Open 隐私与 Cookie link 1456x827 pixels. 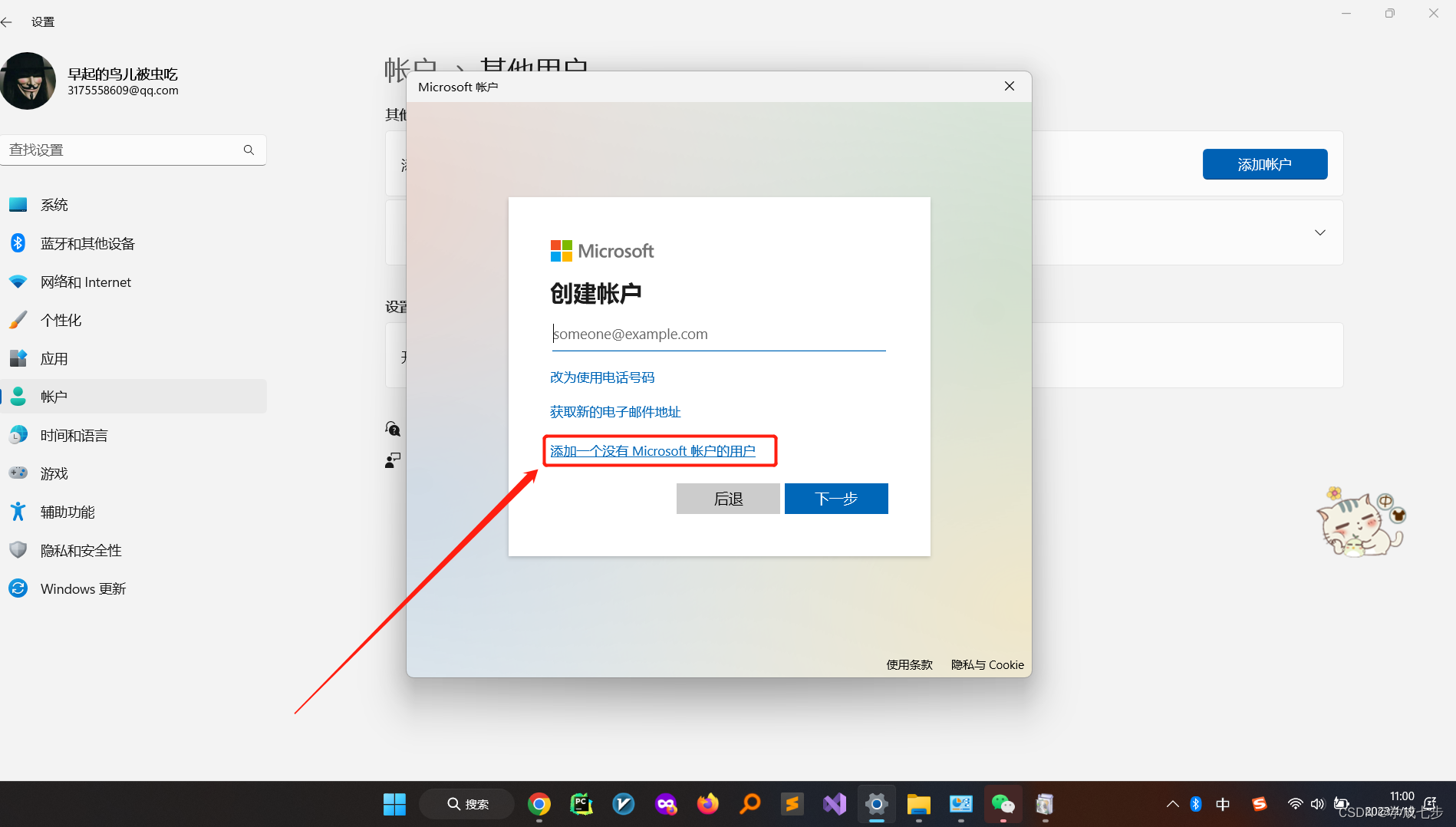point(987,665)
